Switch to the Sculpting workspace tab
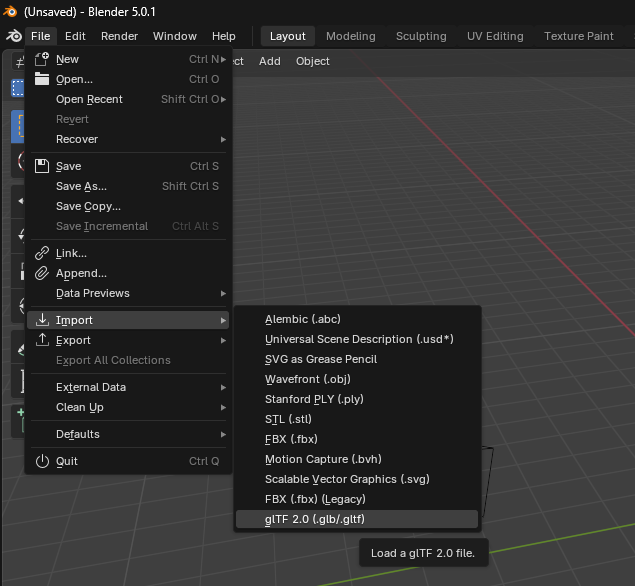This screenshot has width=635, height=586. [421, 36]
